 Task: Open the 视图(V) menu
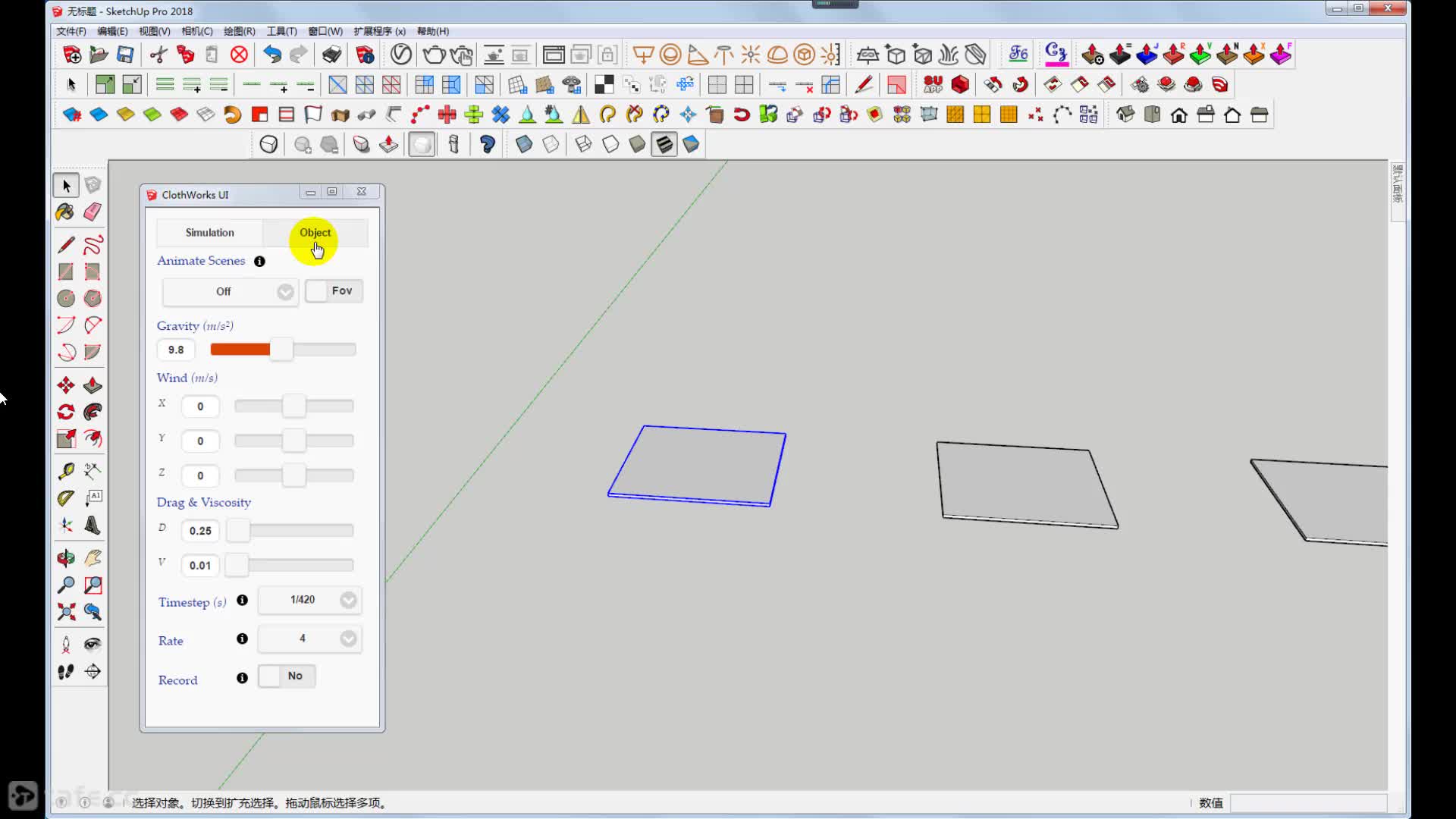[154, 31]
